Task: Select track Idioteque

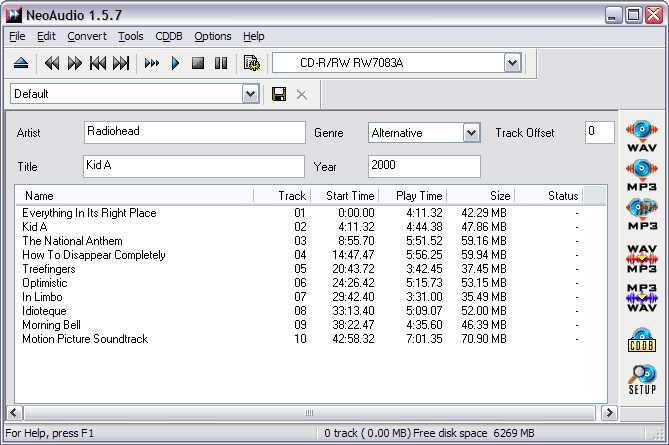Action: click(44, 311)
